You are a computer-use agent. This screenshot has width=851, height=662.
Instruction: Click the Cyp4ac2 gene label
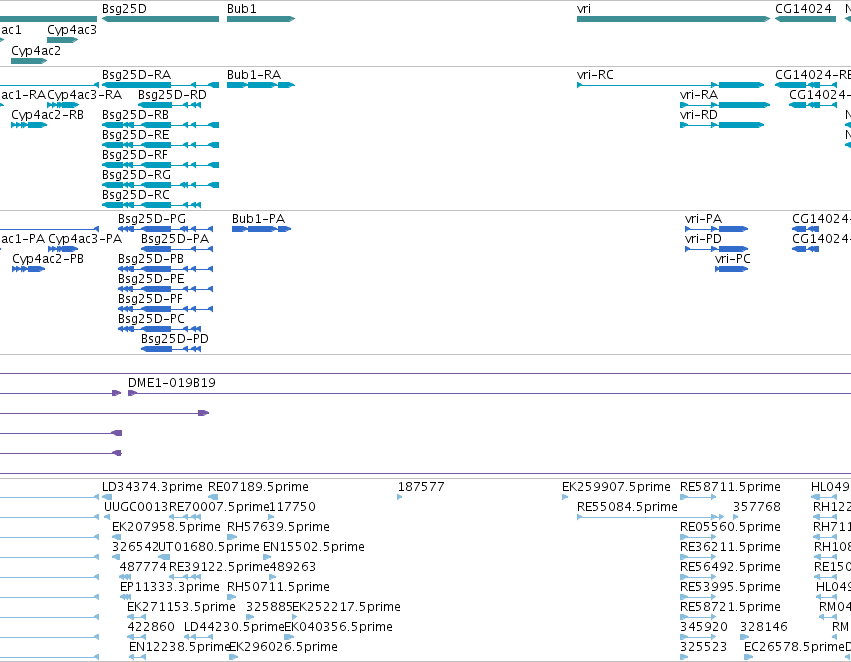[x=36, y=50]
